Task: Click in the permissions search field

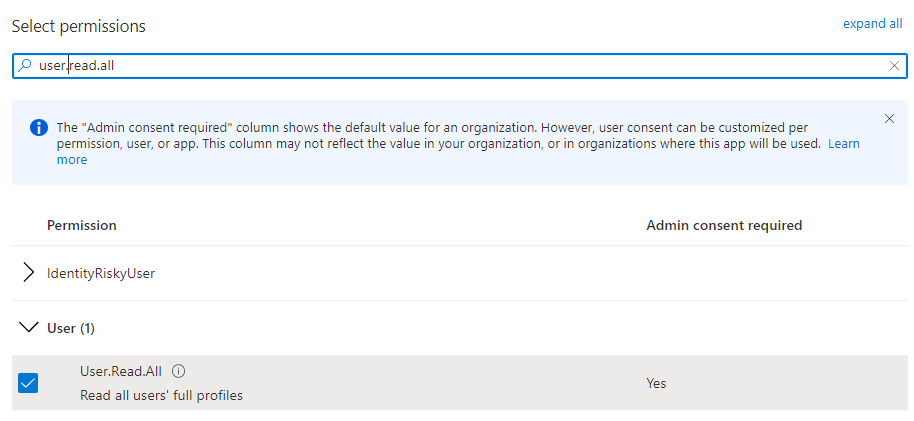Action: pos(450,66)
